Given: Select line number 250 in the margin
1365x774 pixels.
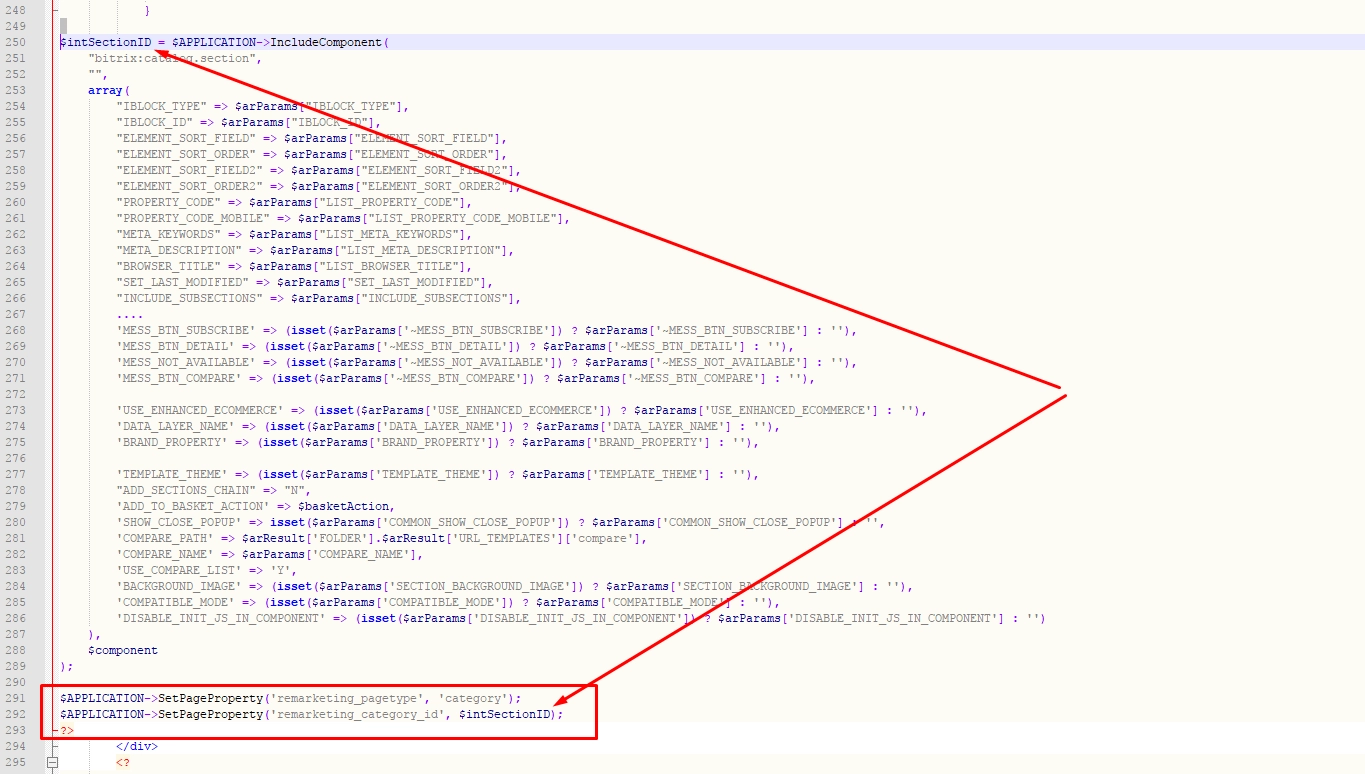Looking at the screenshot, I should tap(14, 42).
